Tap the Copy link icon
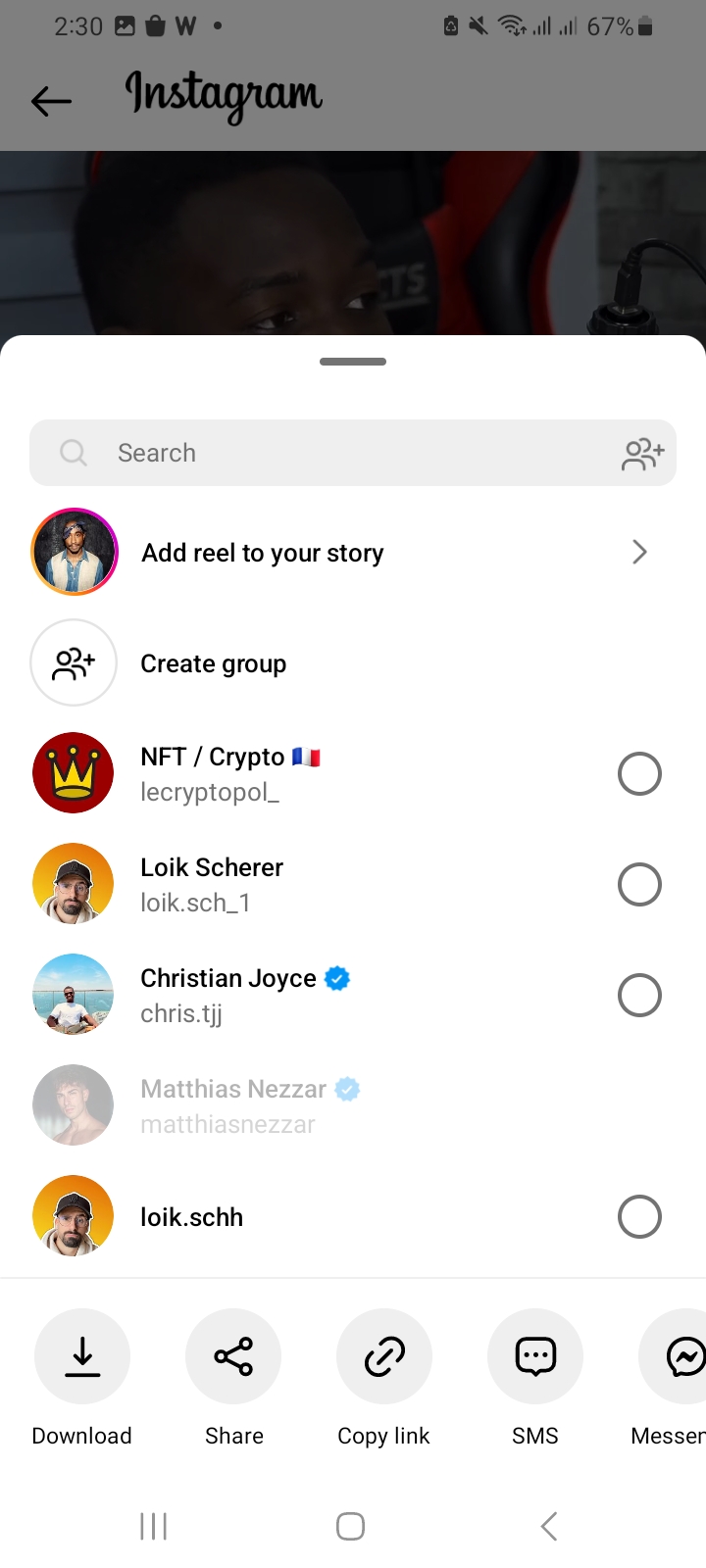The height and width of the screenshot is (1568, 706). tap(384, 1356)
